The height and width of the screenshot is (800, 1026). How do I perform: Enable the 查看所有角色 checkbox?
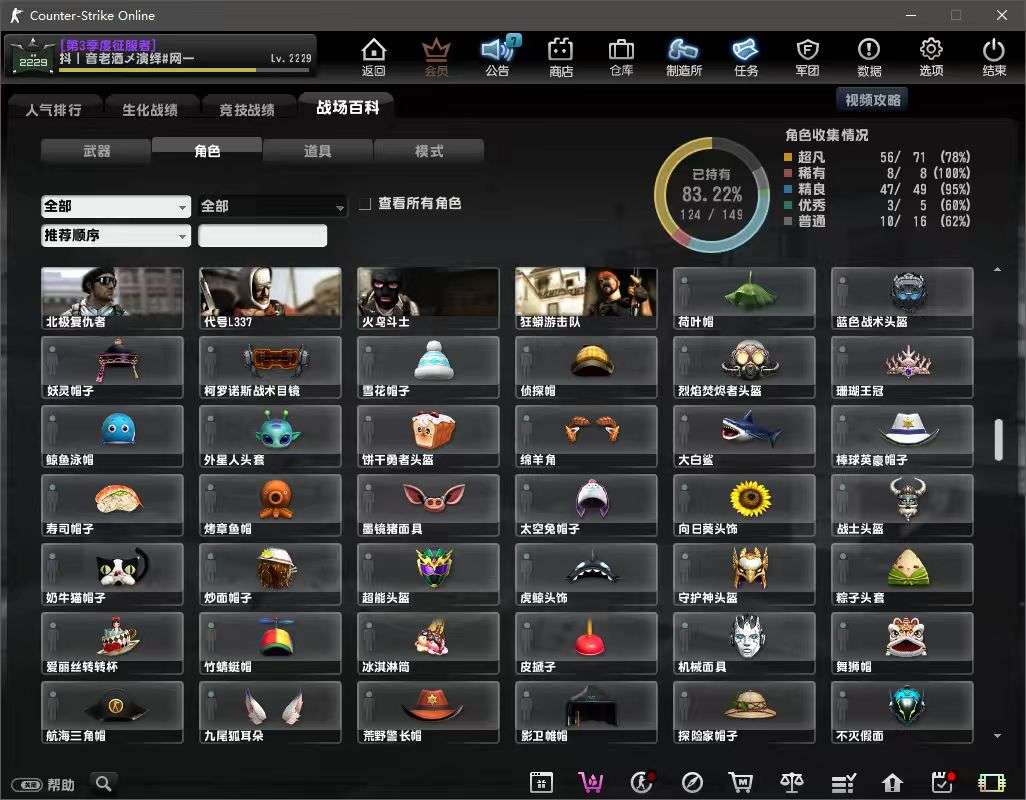[365, 205]
